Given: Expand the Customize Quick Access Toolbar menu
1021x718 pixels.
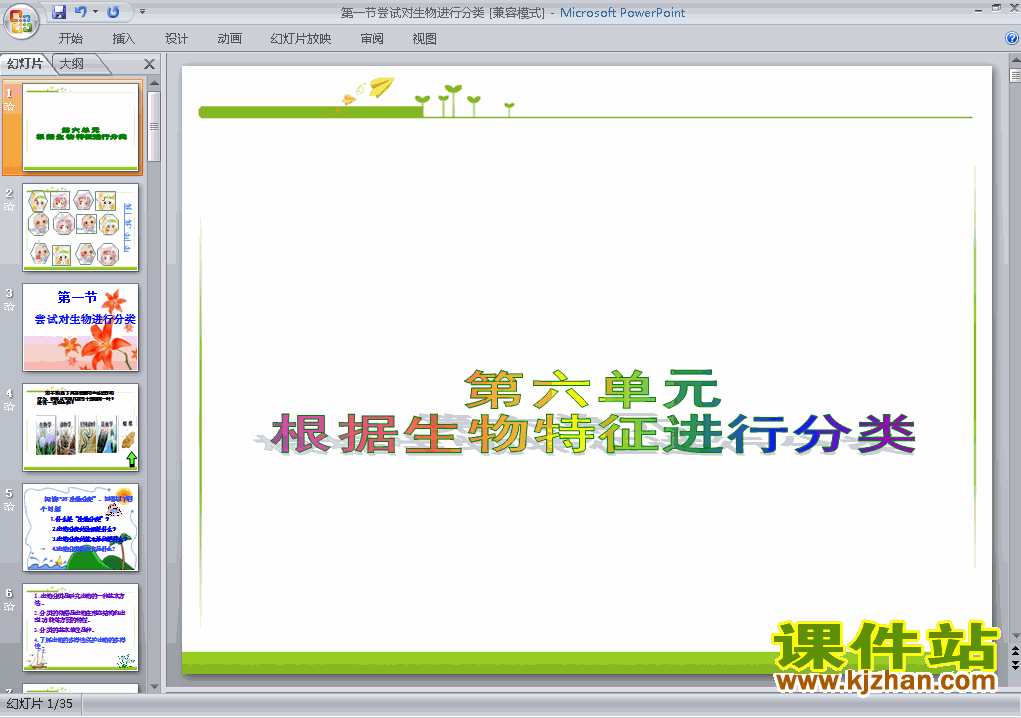Looking at the screenshot, I should 143,12.
